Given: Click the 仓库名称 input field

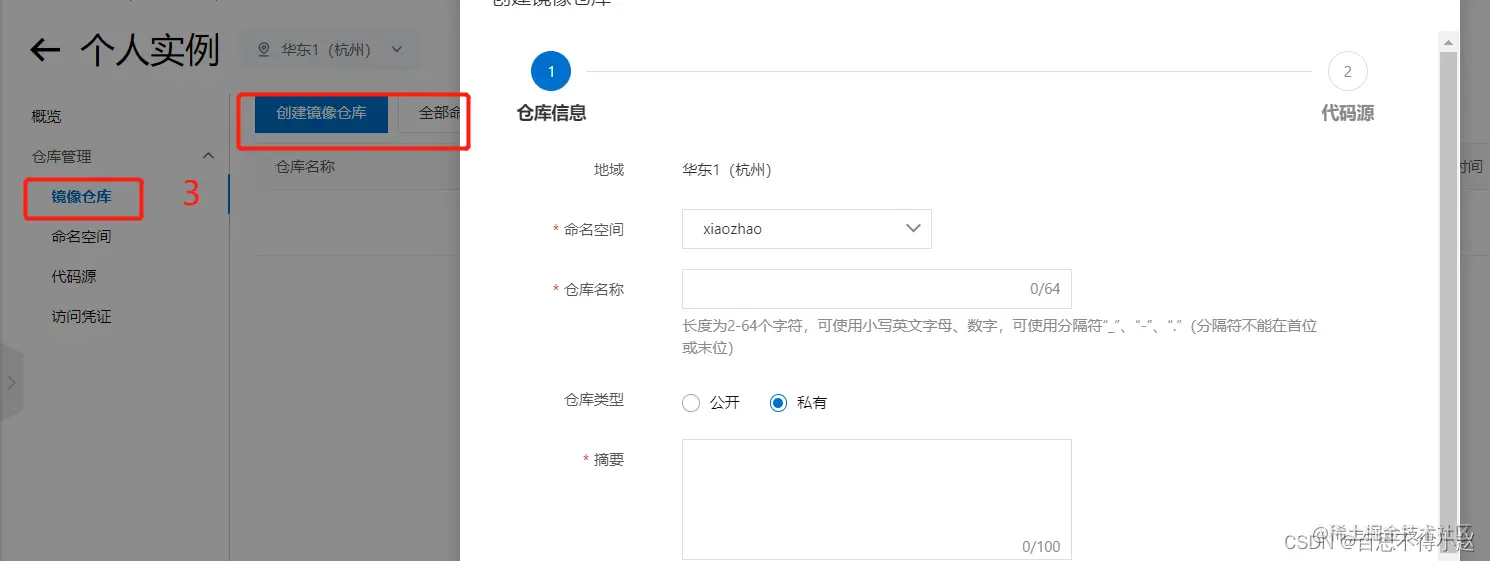Looking at the screenshot, I should coord(877,289).
